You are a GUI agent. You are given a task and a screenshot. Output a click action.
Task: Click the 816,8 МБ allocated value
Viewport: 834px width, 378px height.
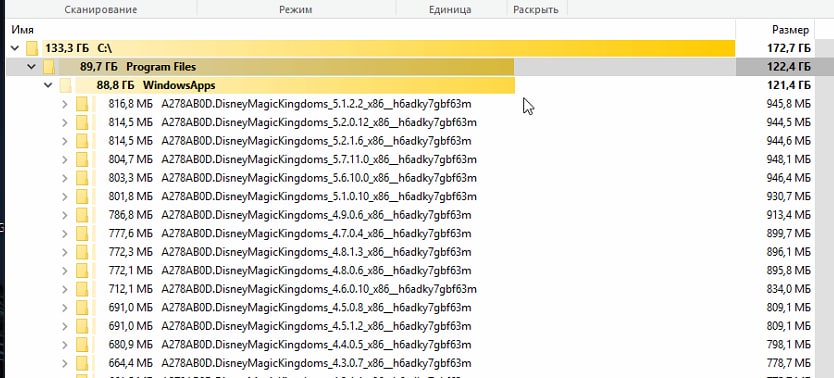(x=130, y=104)
